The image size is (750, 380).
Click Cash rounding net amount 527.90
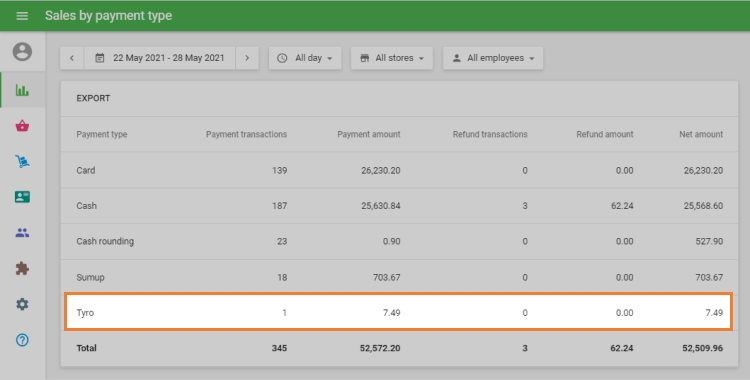[x=709, y=241]
